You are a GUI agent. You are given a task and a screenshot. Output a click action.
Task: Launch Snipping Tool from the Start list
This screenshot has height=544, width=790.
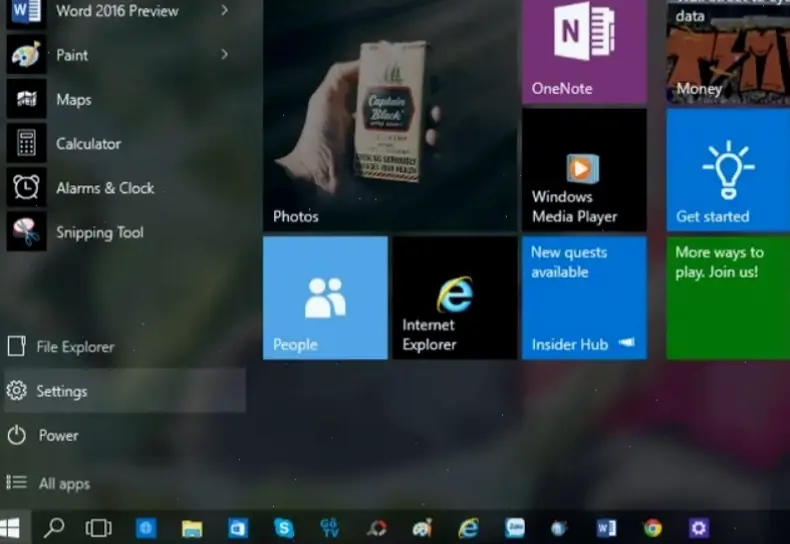99,233
